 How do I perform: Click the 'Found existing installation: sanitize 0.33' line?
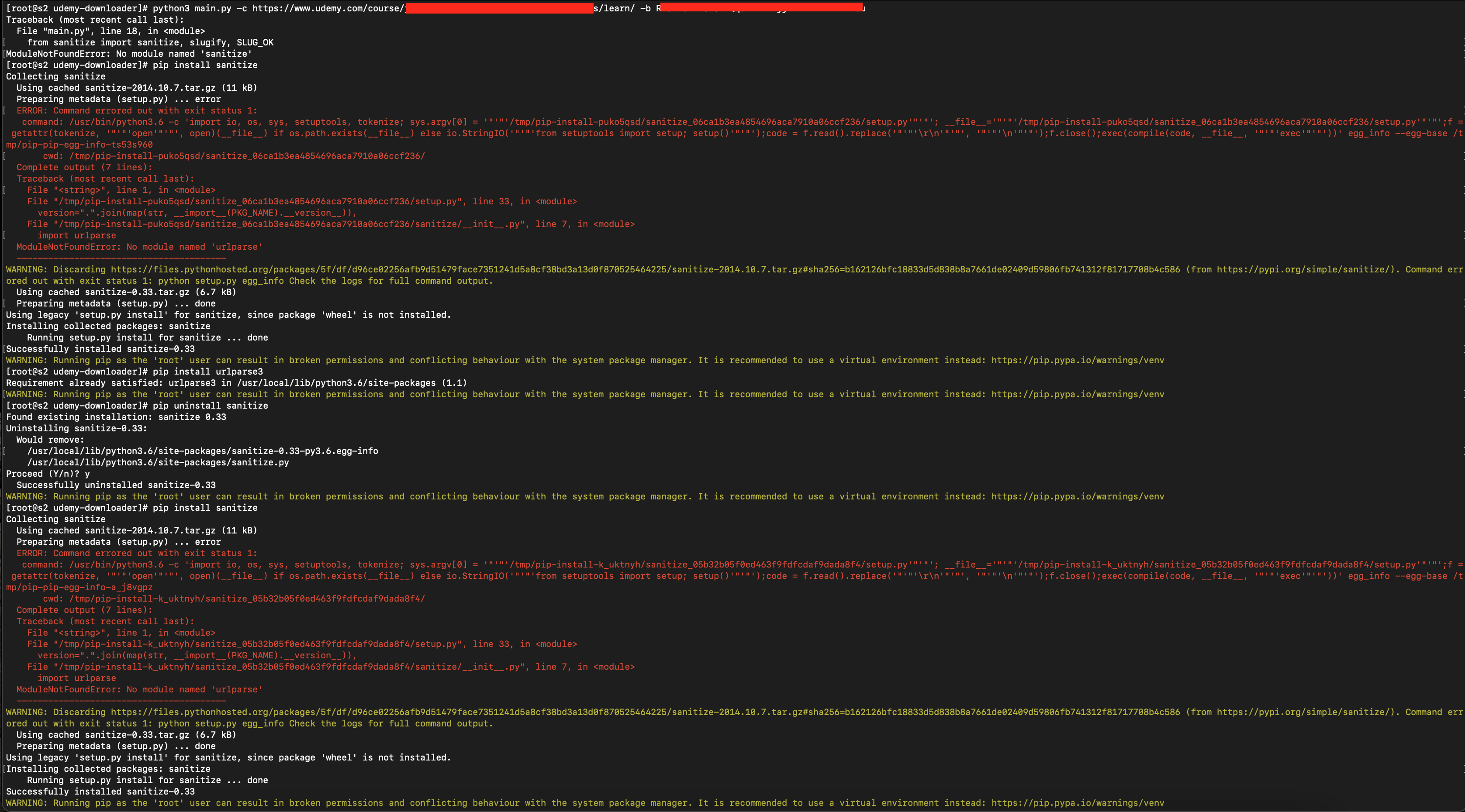tap(116, 417)
